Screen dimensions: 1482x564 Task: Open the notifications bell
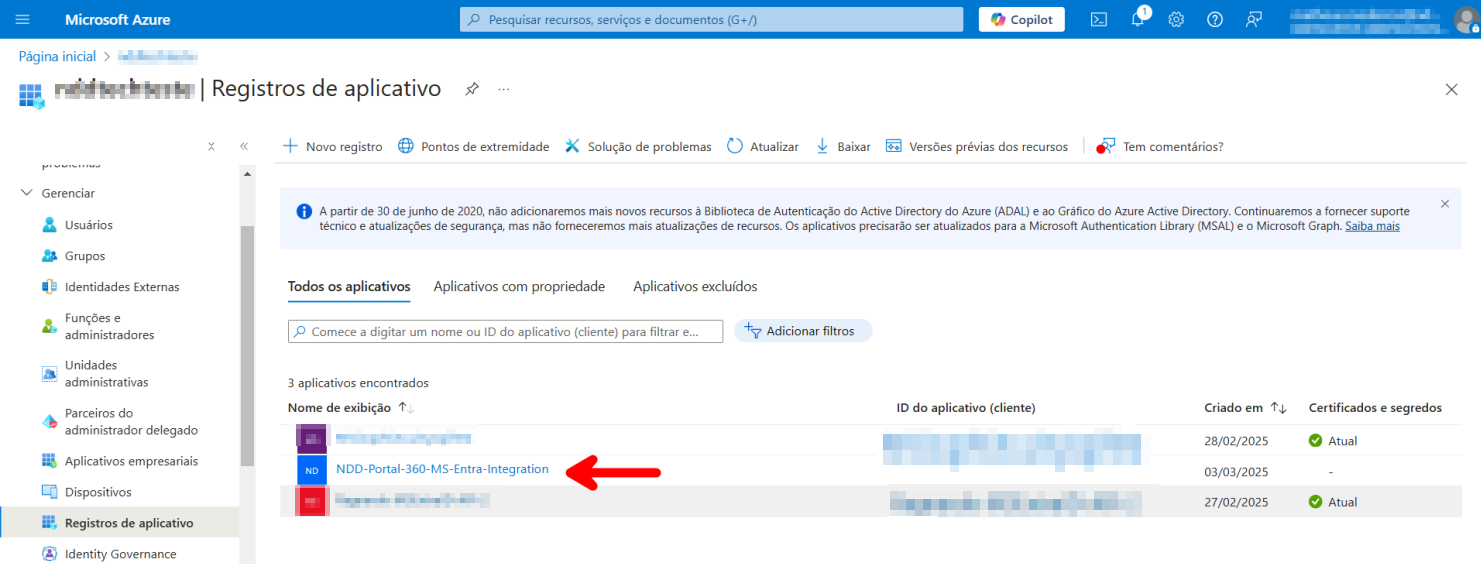tap(1137, 19)
